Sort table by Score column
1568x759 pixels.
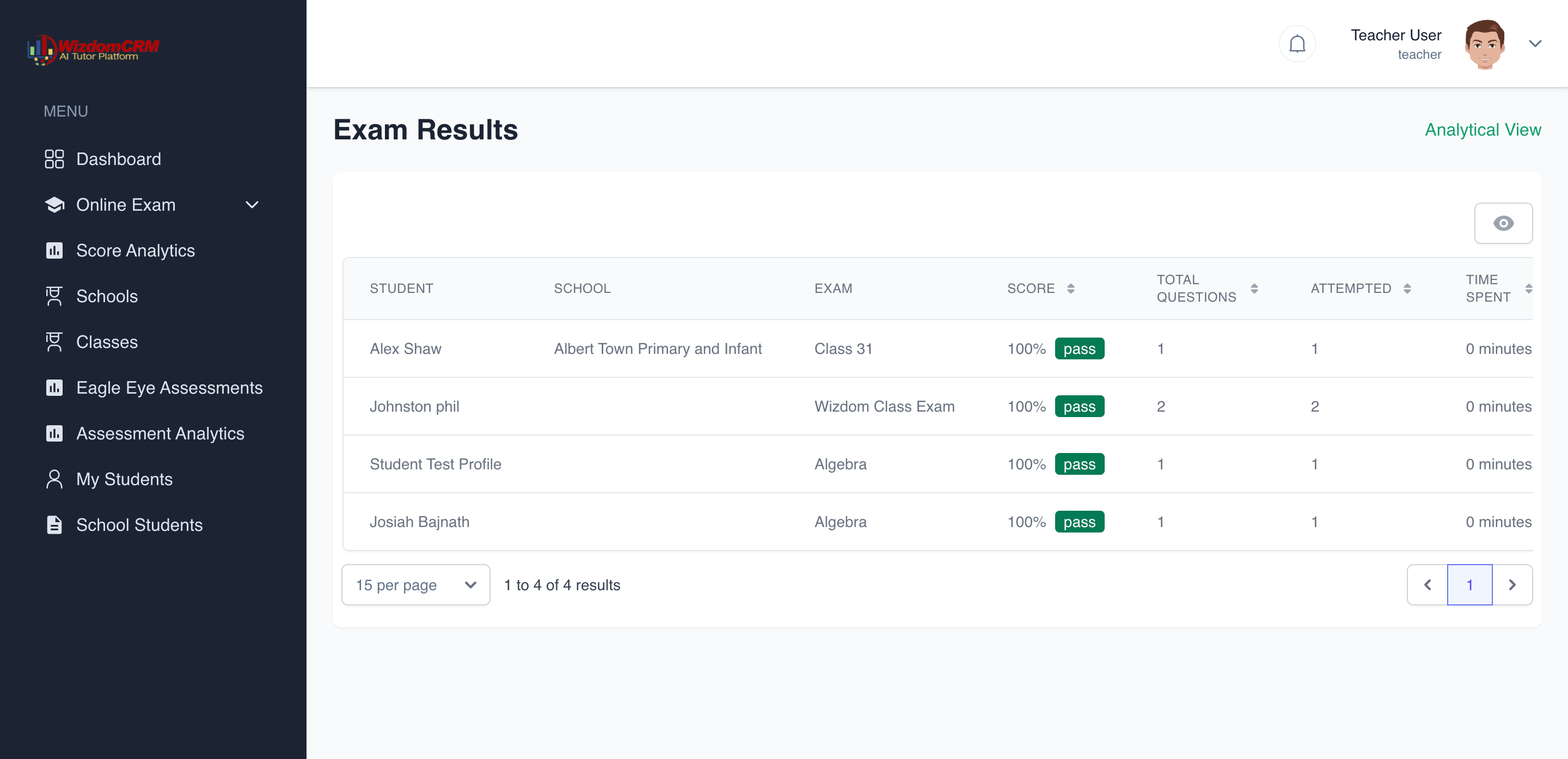[x=1071, y=289]
